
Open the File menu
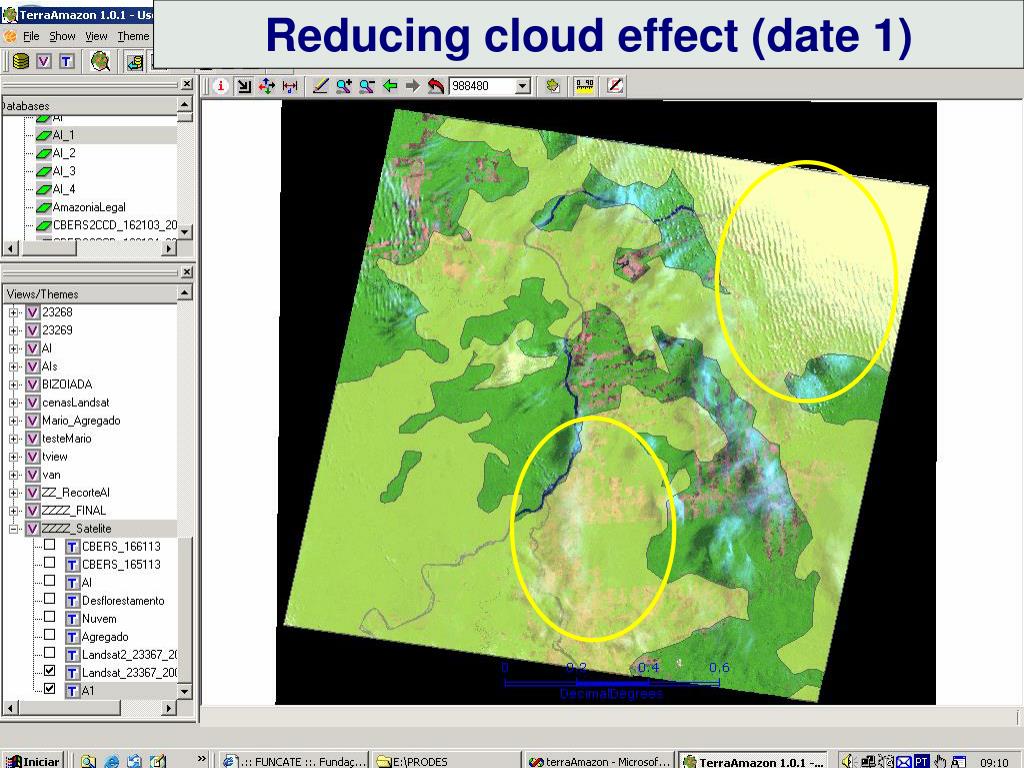[x=31, y=36]
